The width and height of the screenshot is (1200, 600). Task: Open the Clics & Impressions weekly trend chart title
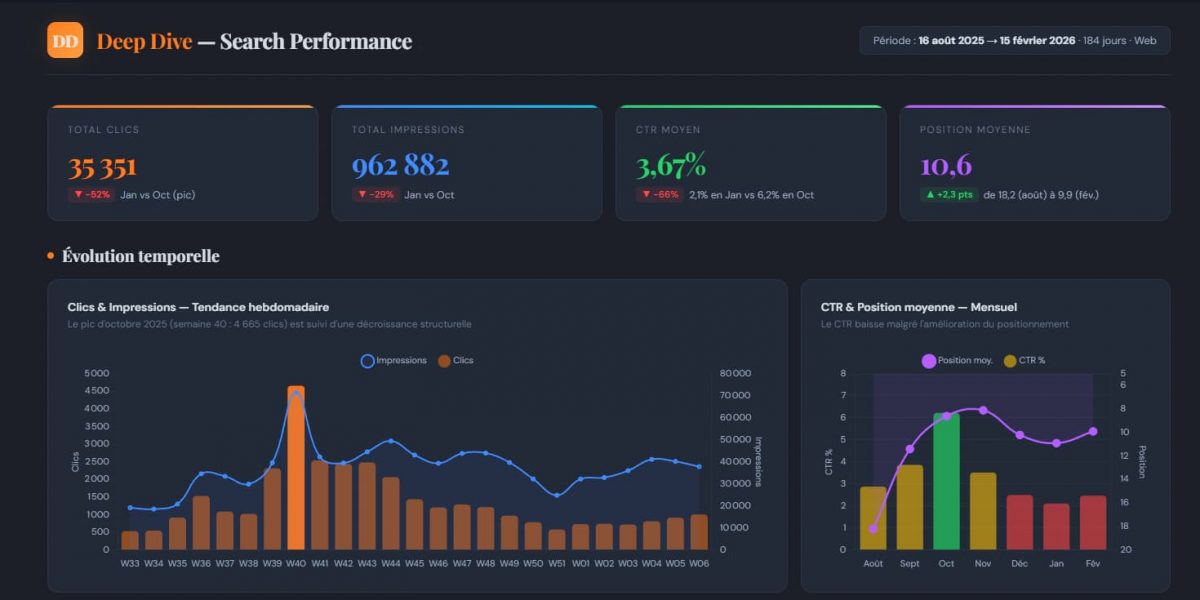203,307
